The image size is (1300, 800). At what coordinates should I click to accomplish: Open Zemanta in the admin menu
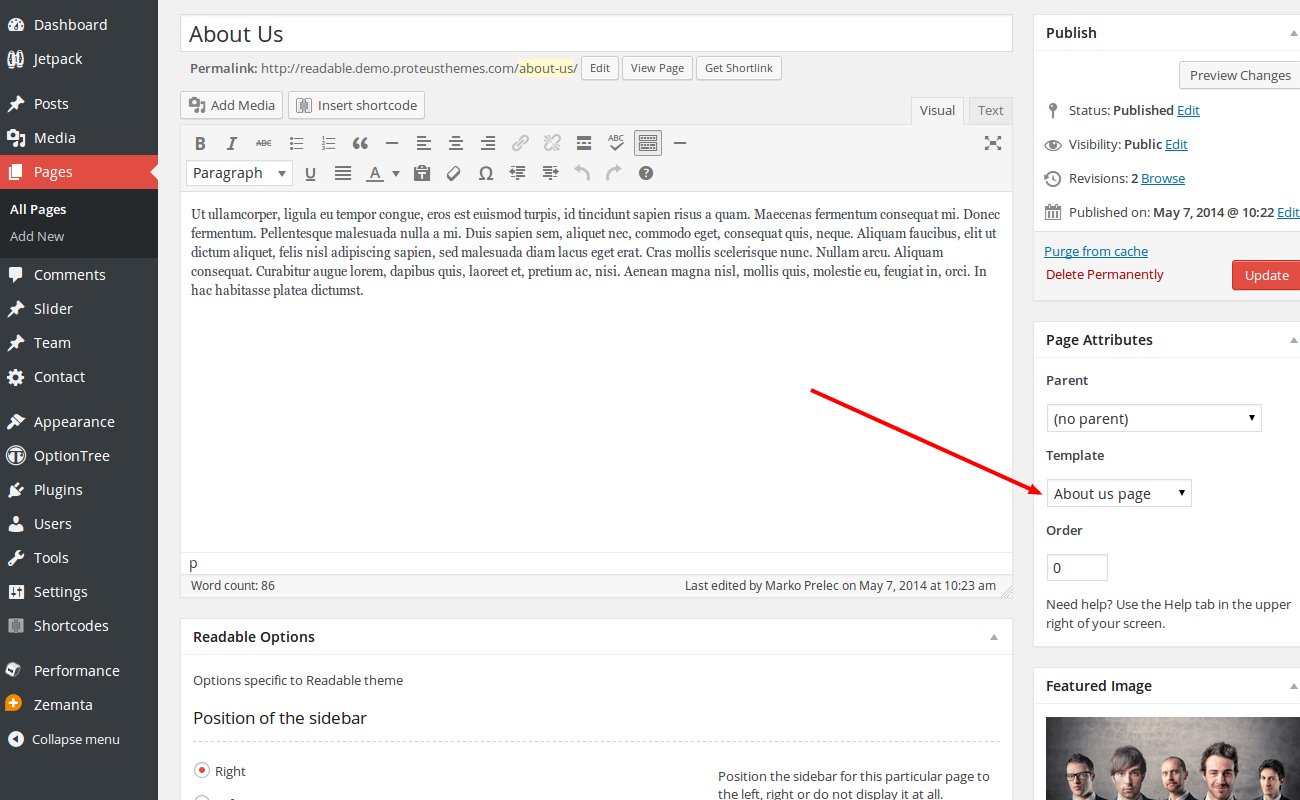click(79, 705)
